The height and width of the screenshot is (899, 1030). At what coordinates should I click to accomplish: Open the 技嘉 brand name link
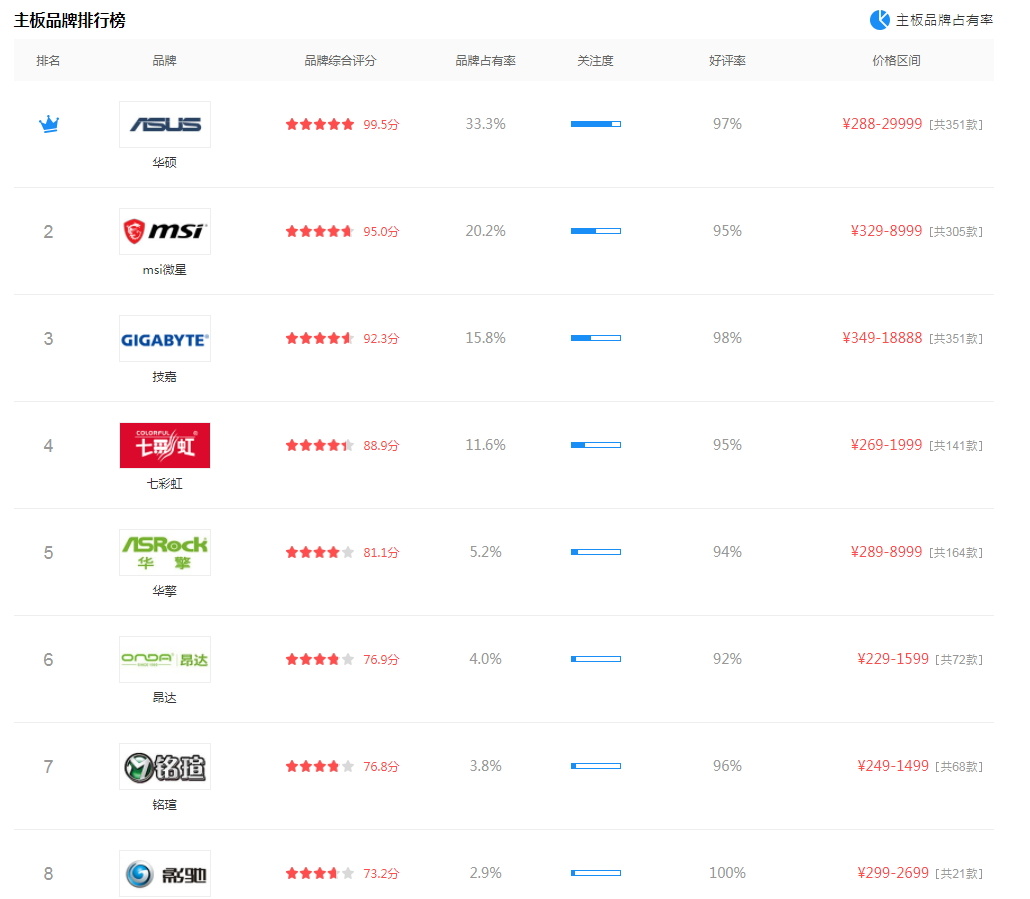click(x=164, y=376)
